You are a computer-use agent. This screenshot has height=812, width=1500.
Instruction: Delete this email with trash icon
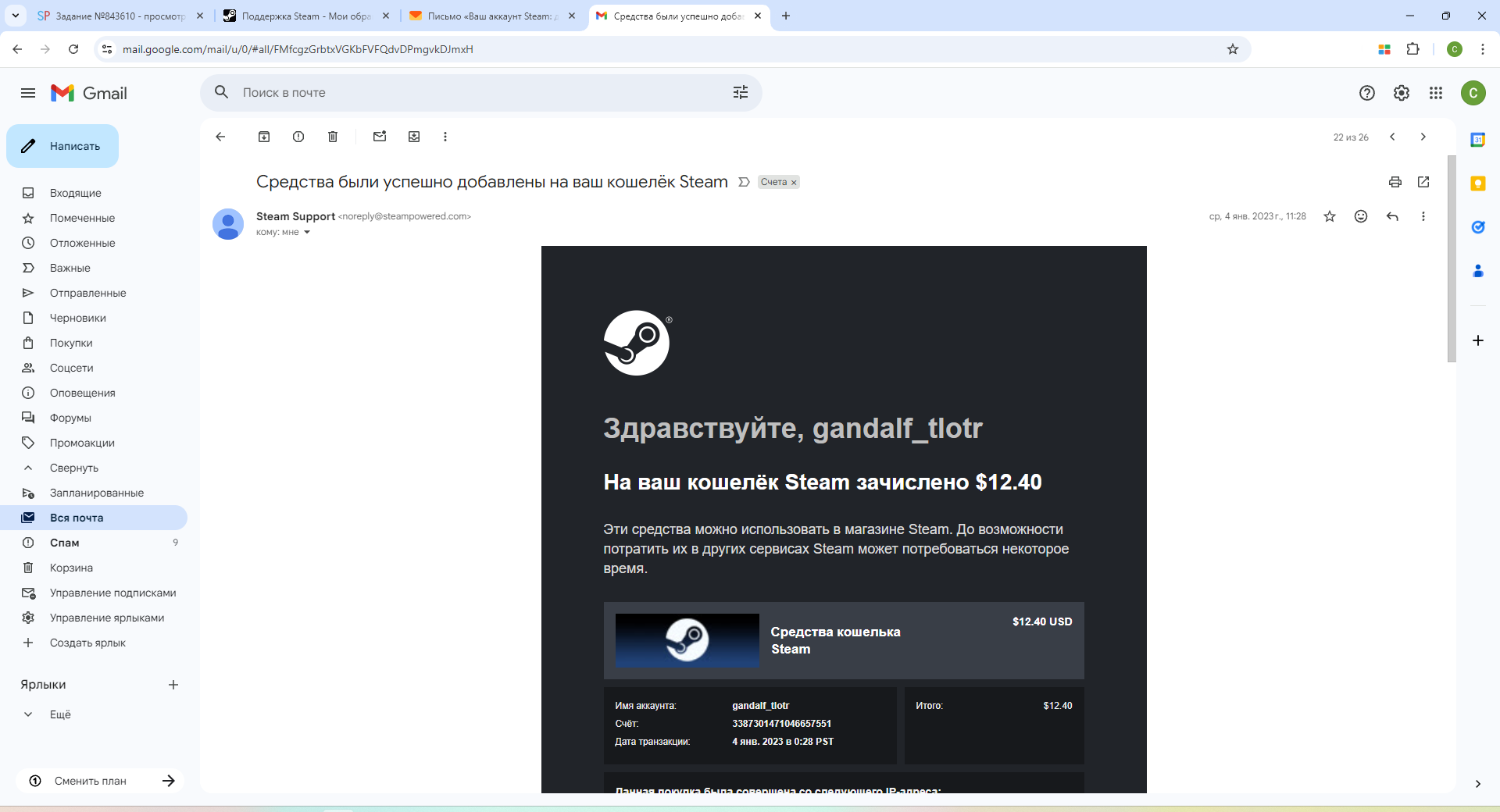[x=333, y=137]
